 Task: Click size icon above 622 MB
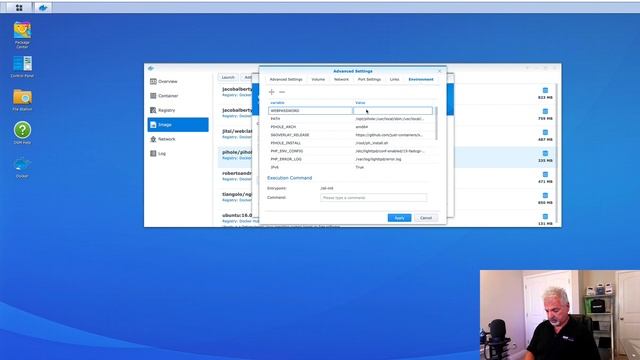click(x=545, y=90)
